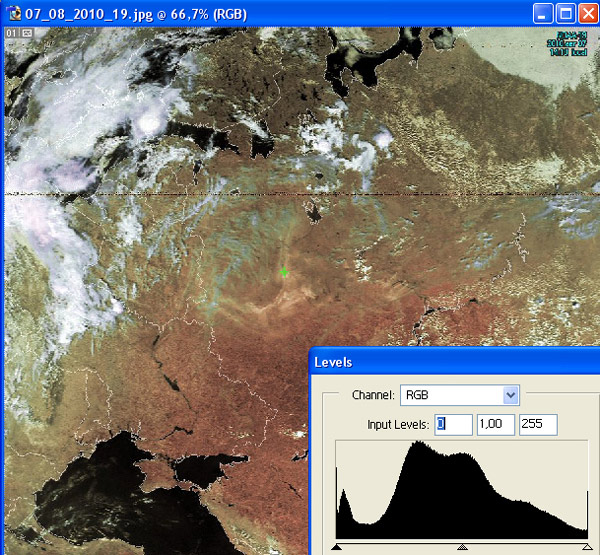Maximize the 07_08_2010_19.jpg document window
600x555 pixels.
(x=564, y=14)
